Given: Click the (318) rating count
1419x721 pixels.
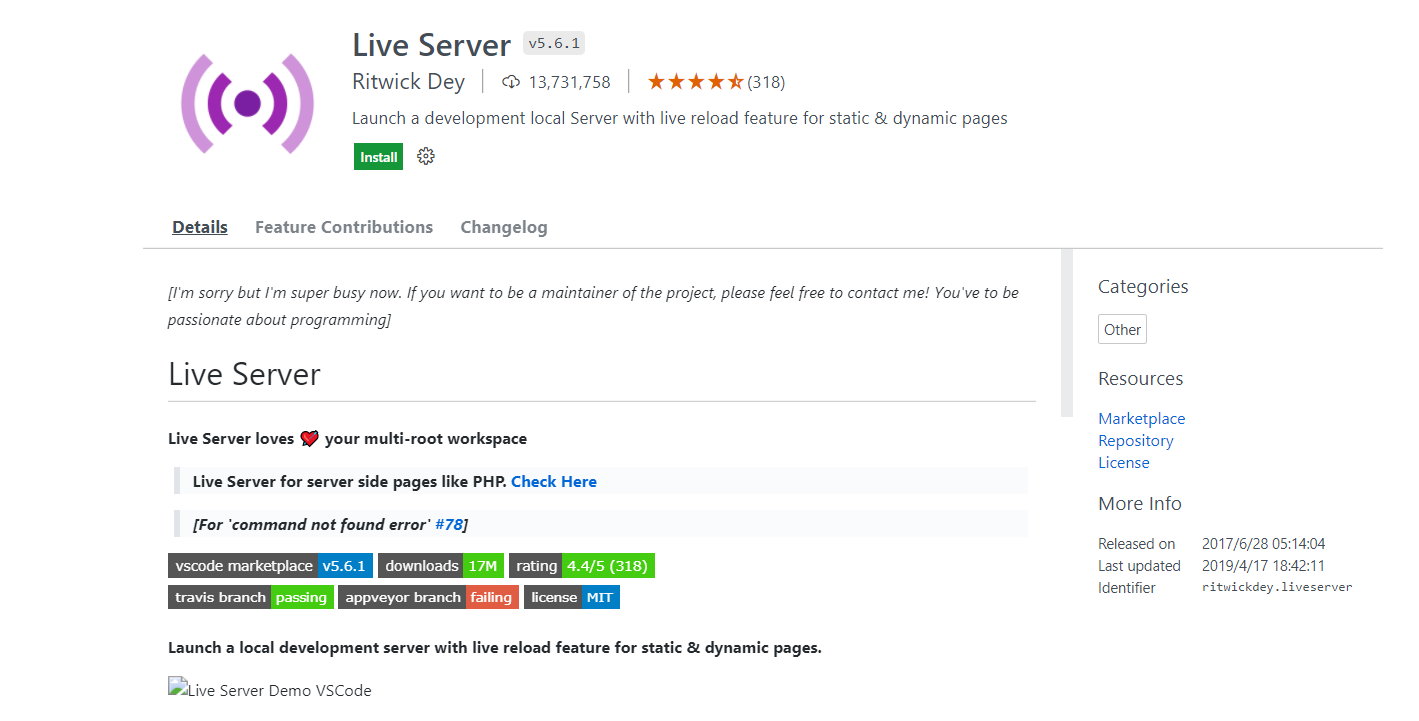Looking at the screenshot, I should (766, 82).
